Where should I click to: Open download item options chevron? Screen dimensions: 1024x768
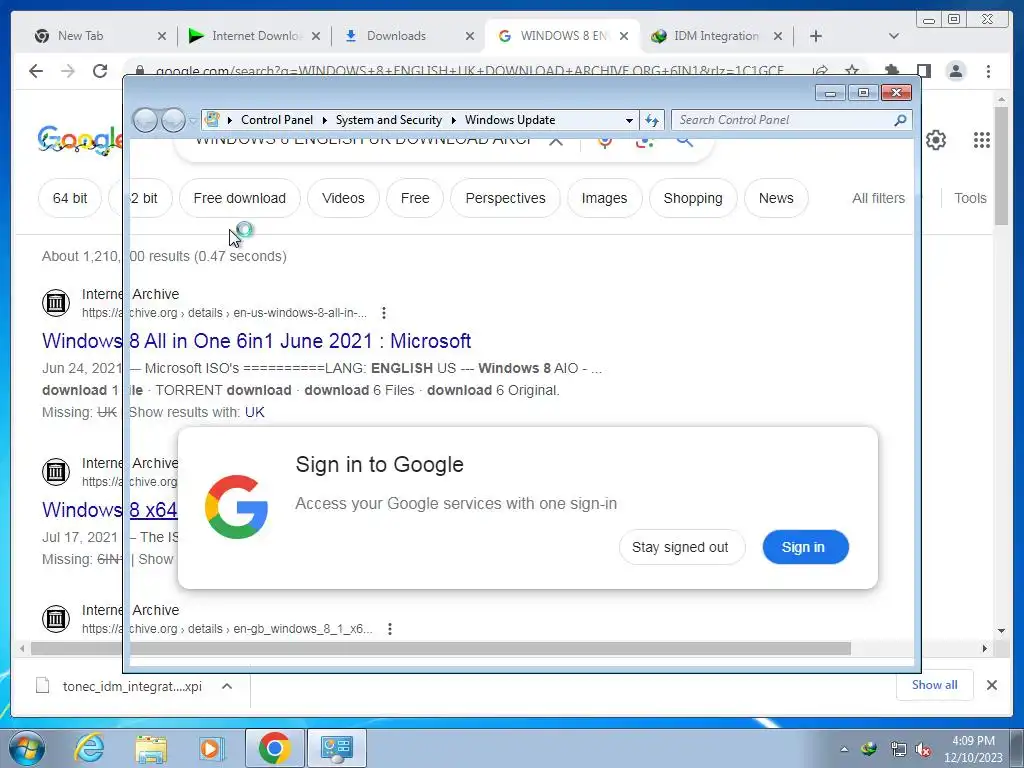[x=227, y=686]
